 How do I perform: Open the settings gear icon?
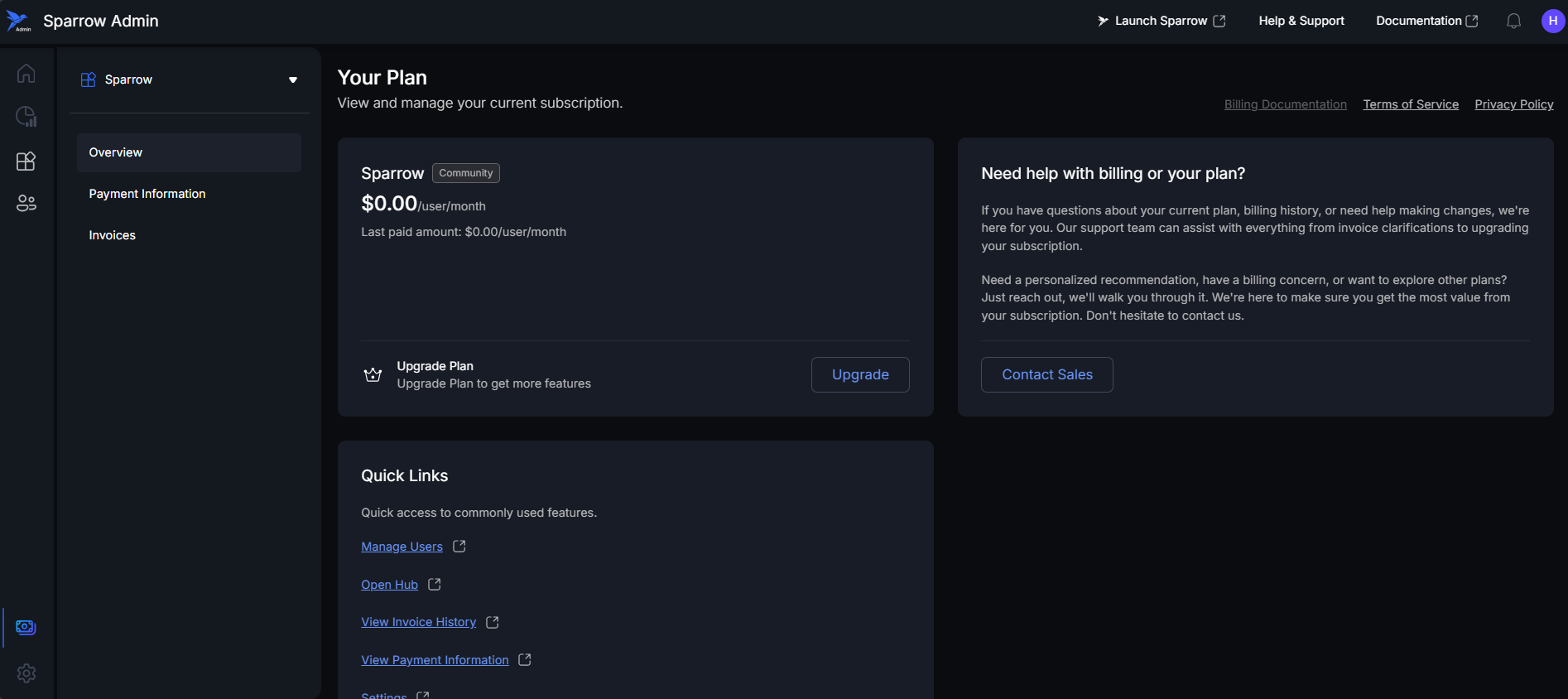[x=26, y=673]
